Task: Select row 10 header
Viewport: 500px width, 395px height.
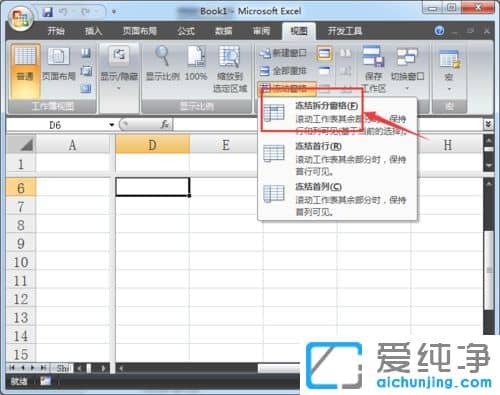Action: pos(21,262)
